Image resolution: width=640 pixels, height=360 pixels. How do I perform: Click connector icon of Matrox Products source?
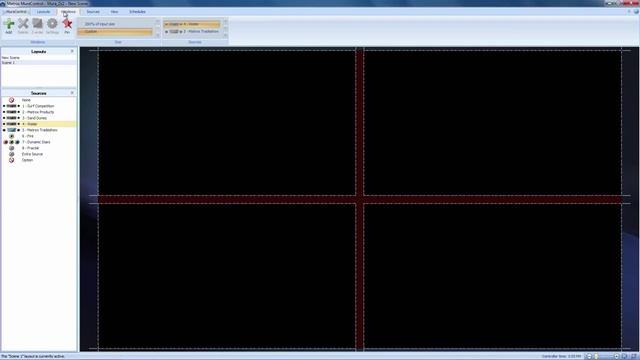(11, 112)
